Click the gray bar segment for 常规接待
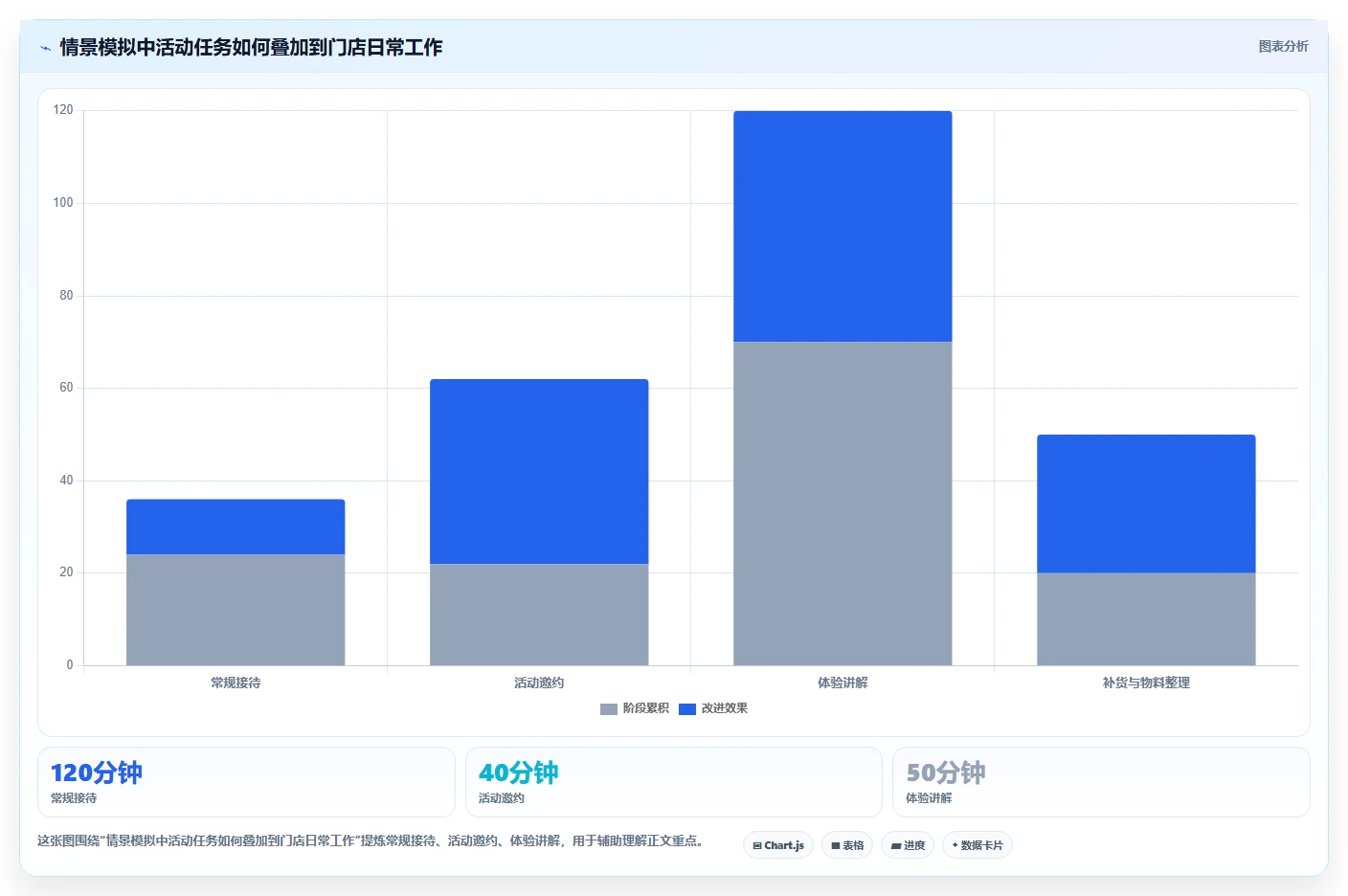 [236, 610]
